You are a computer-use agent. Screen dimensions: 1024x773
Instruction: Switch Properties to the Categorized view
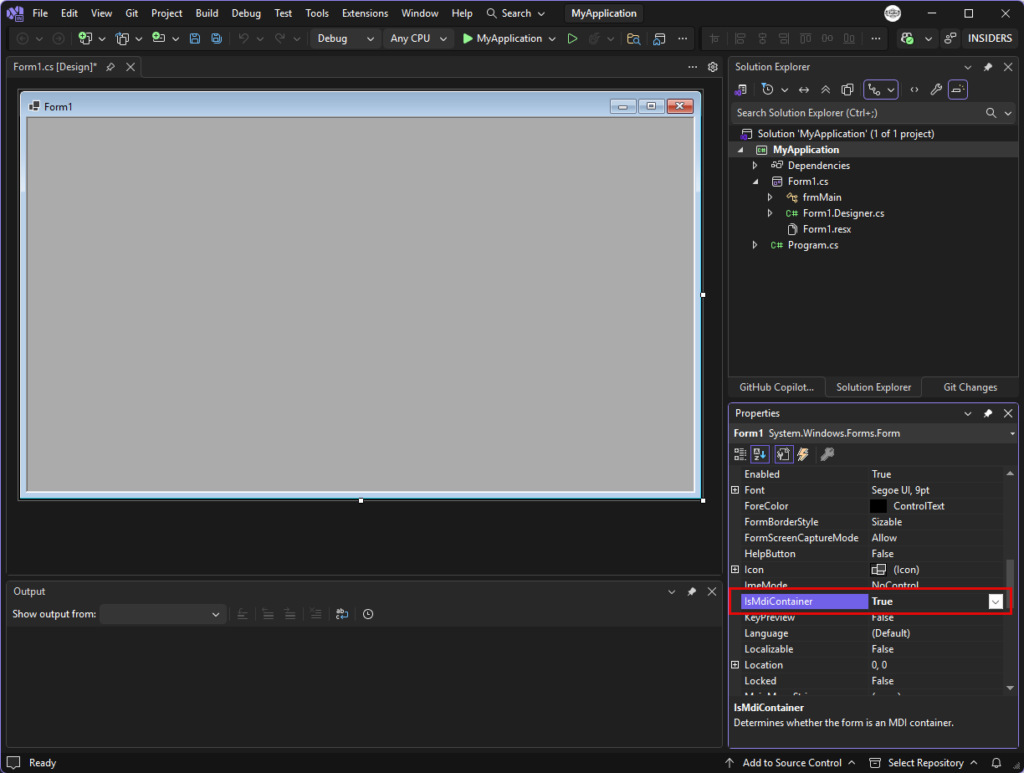[x=740, y=454]
